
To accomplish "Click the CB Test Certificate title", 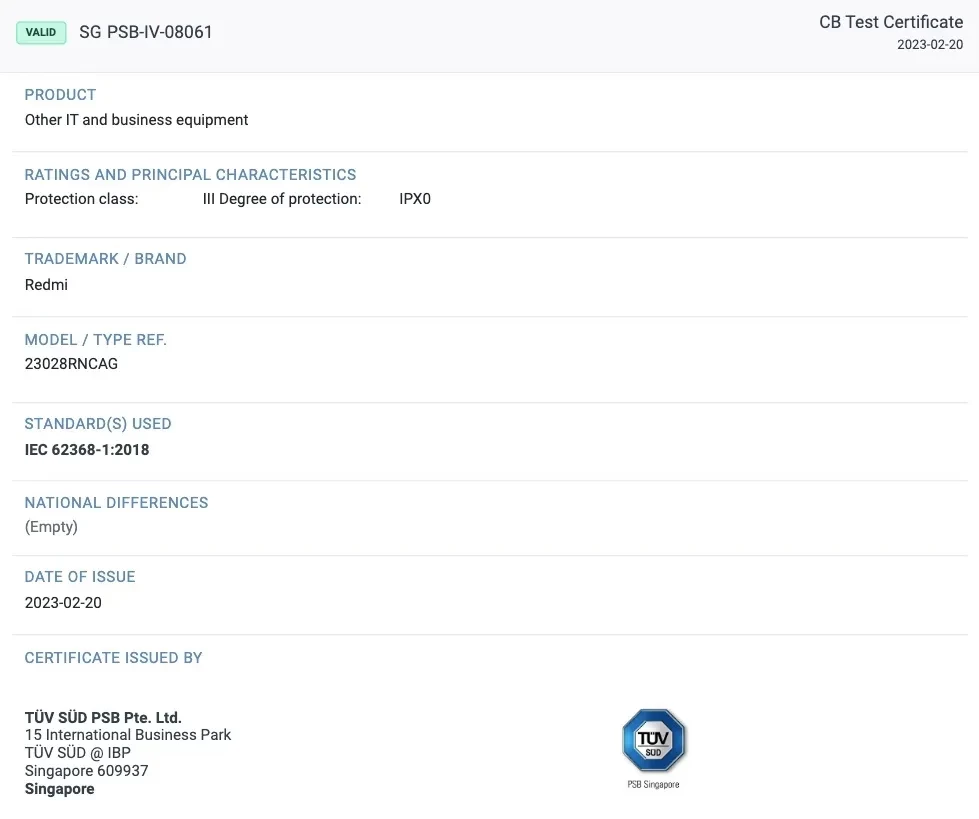I will (x=890, y=22).
